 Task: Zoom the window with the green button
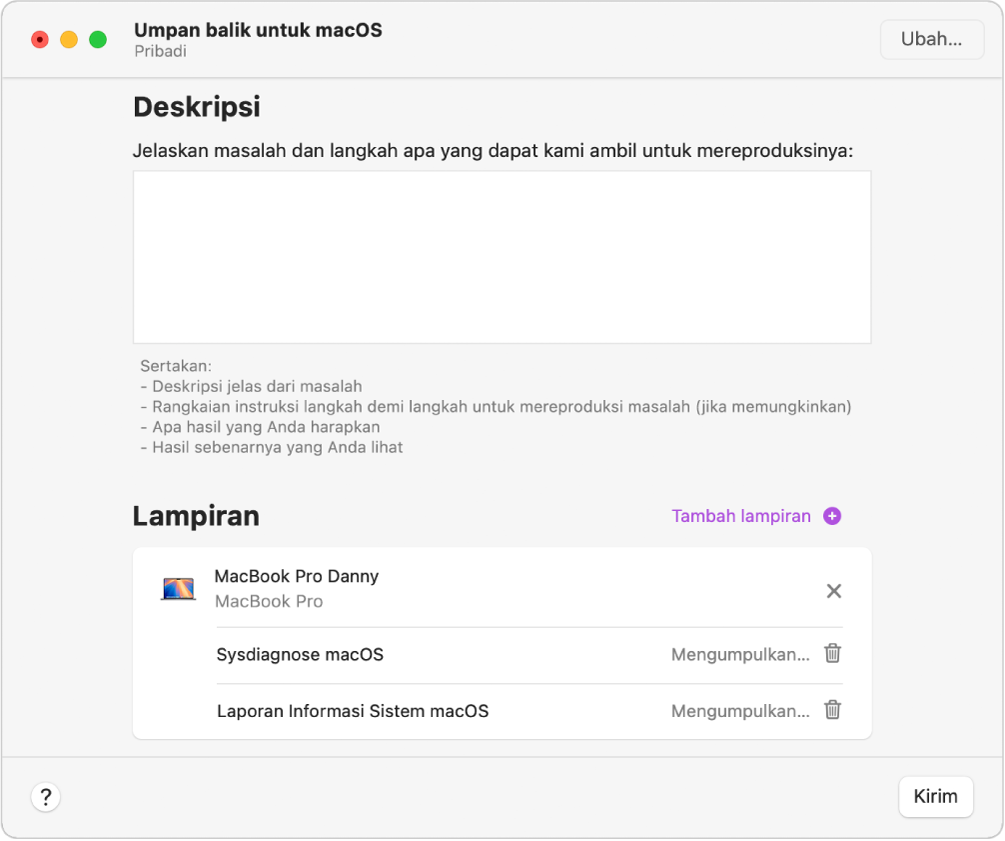(97, 40)
